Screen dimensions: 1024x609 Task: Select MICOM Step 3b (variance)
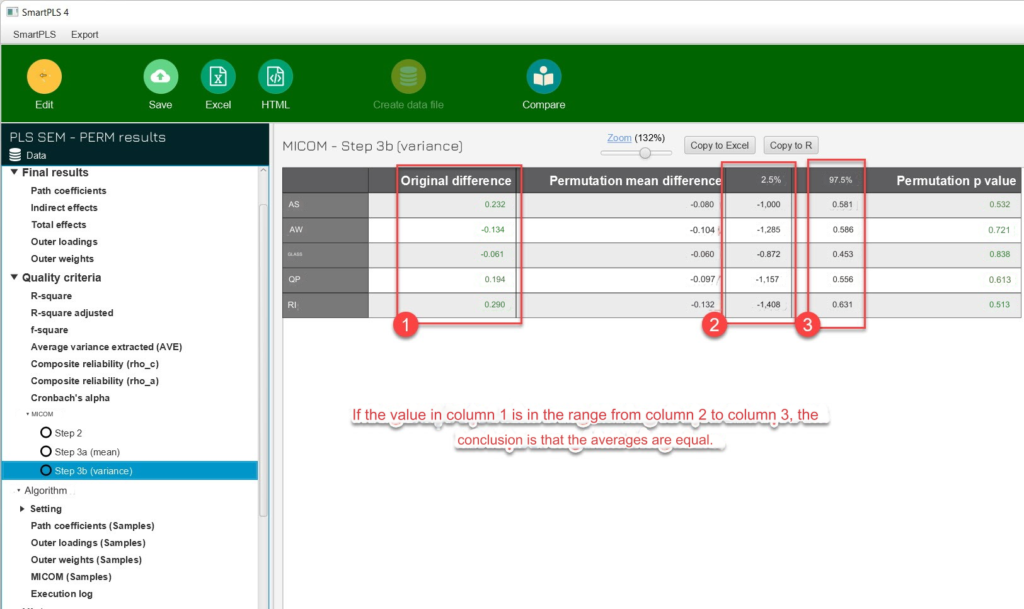[46, 470]
